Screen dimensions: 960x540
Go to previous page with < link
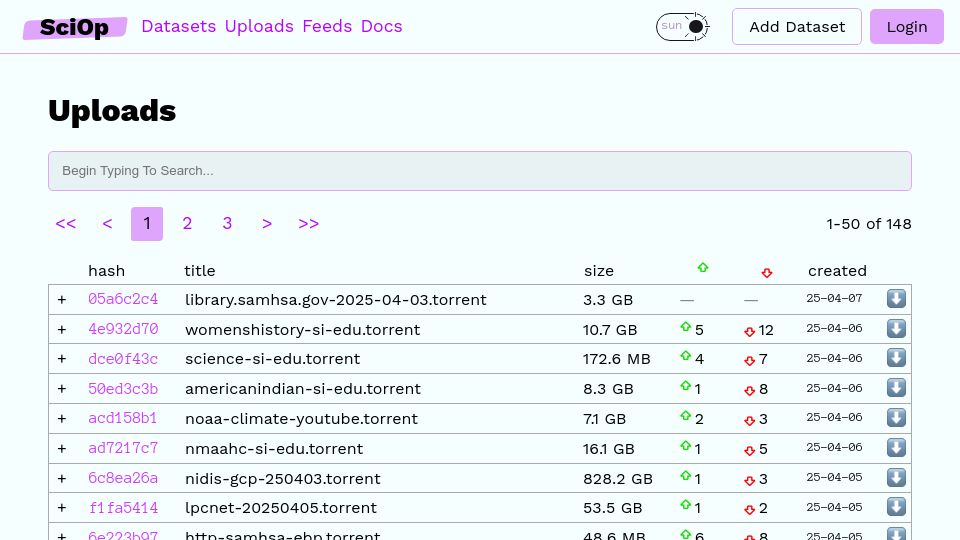(107, 223)
